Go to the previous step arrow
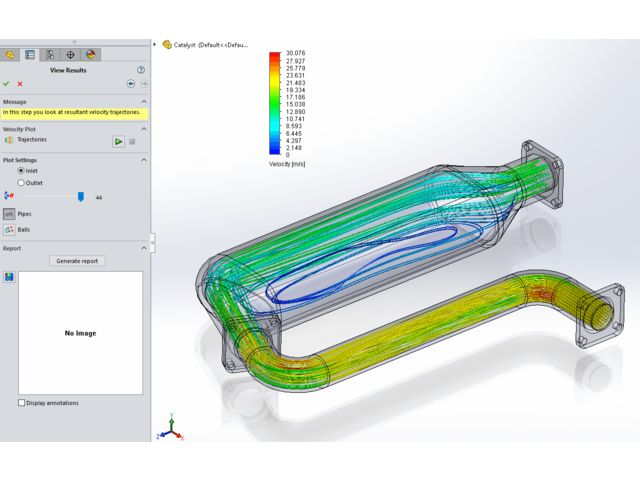 (131, 84)
